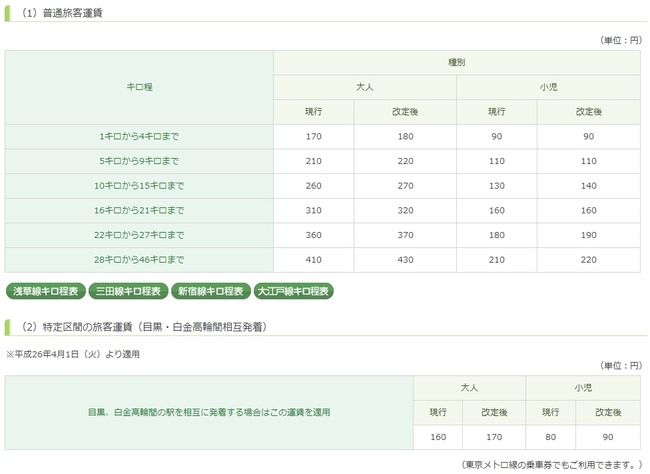Open the 浅草線キロ程表 button
This screenshot has height=474, width=650.
(46, 291)
